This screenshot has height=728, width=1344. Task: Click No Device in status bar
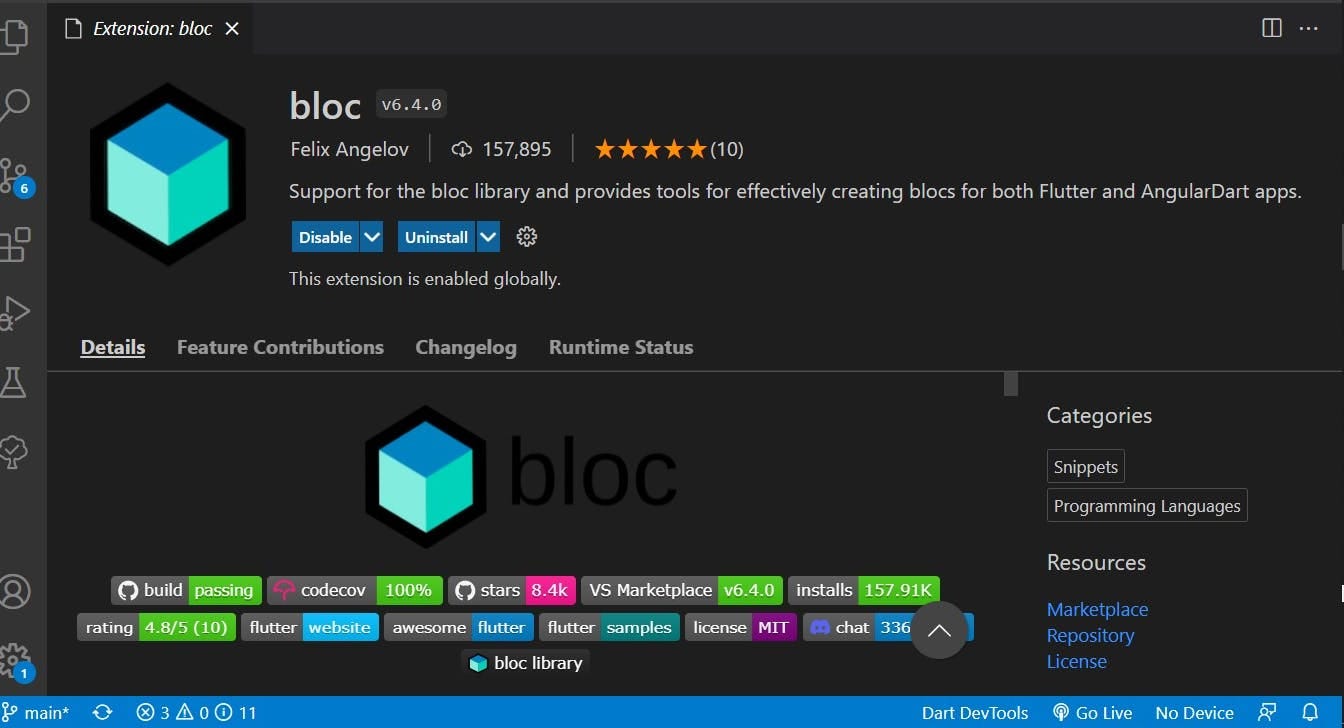(1194, 713)
